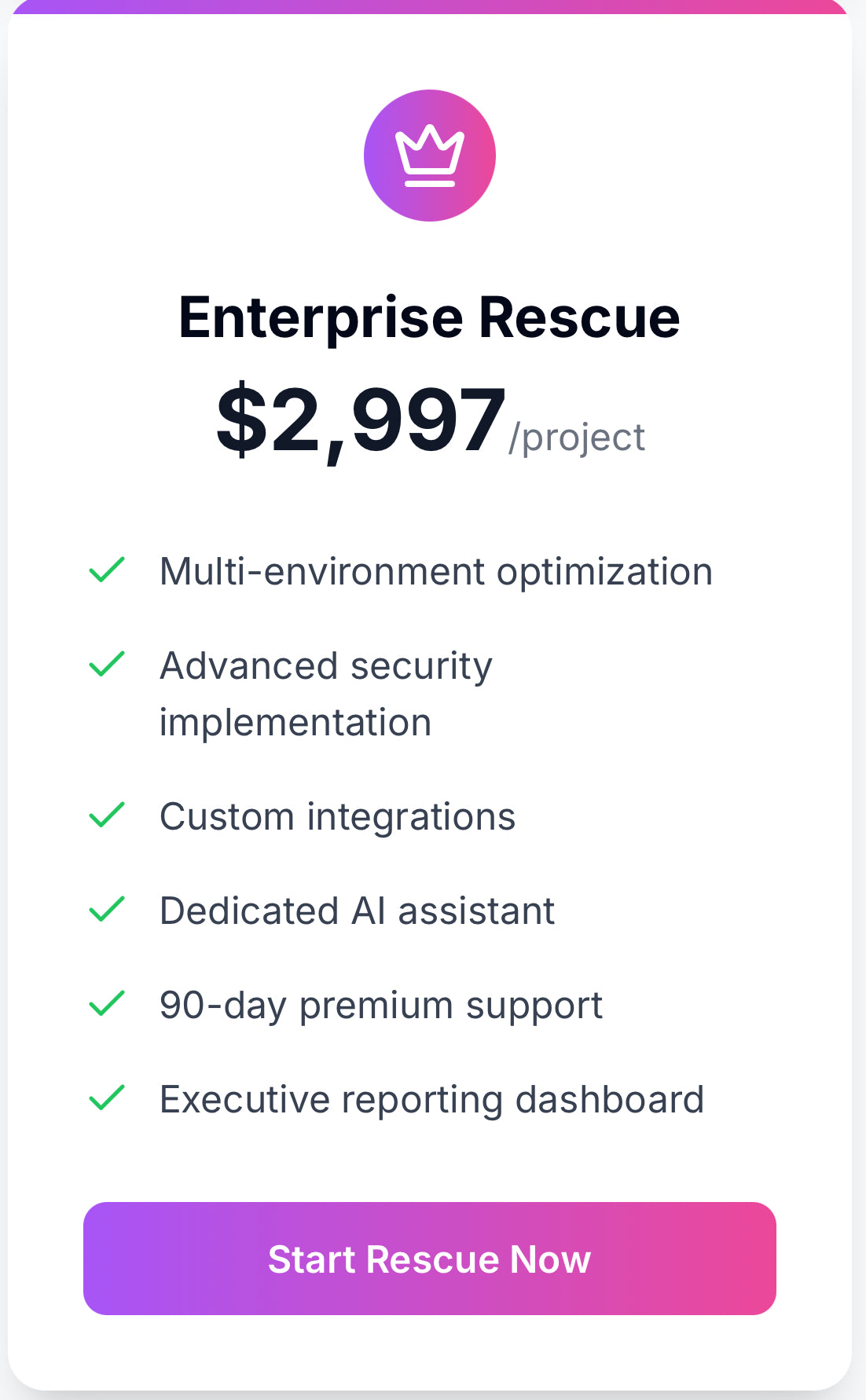
Task: Click the Enterprise Rescue plan title
Action: pyautogui.click(x=429, y=317)
